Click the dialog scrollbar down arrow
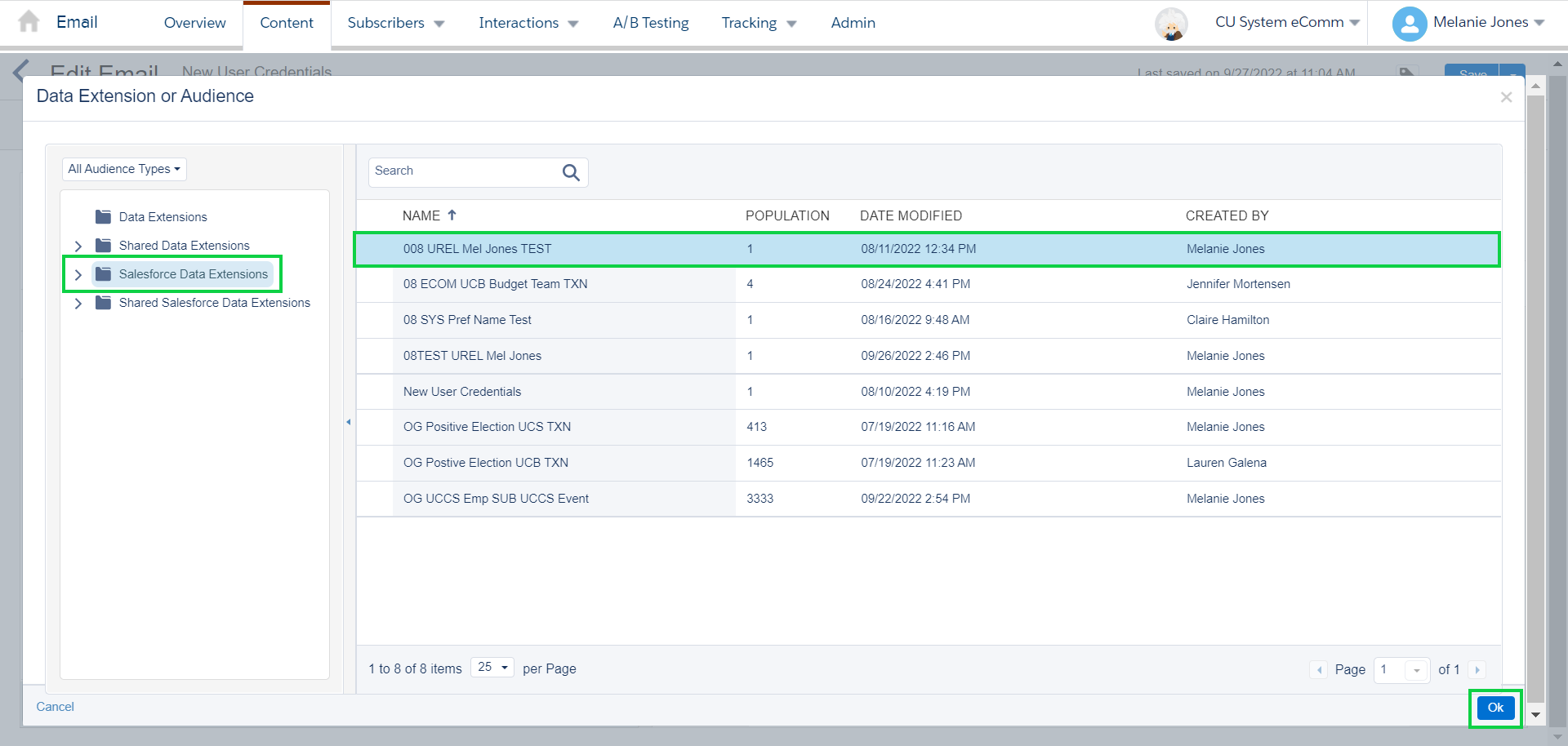 (x=1535, y=715)
